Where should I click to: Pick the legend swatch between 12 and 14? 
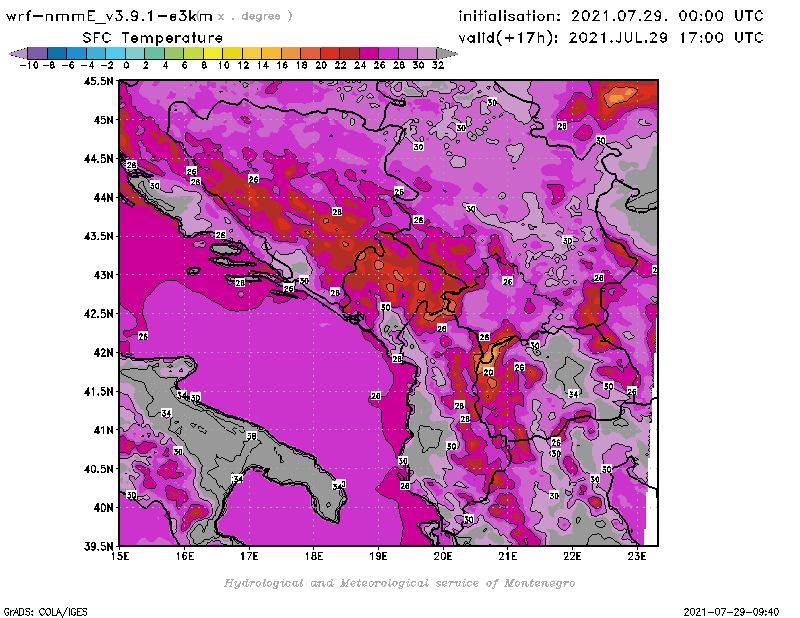coord(252,53)
